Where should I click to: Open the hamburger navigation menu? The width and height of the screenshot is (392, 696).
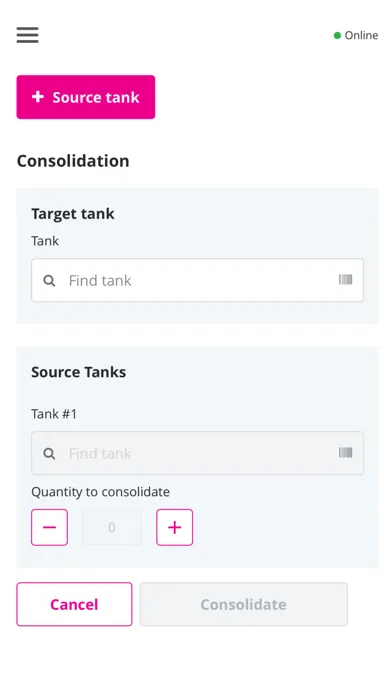click(28, 35)
